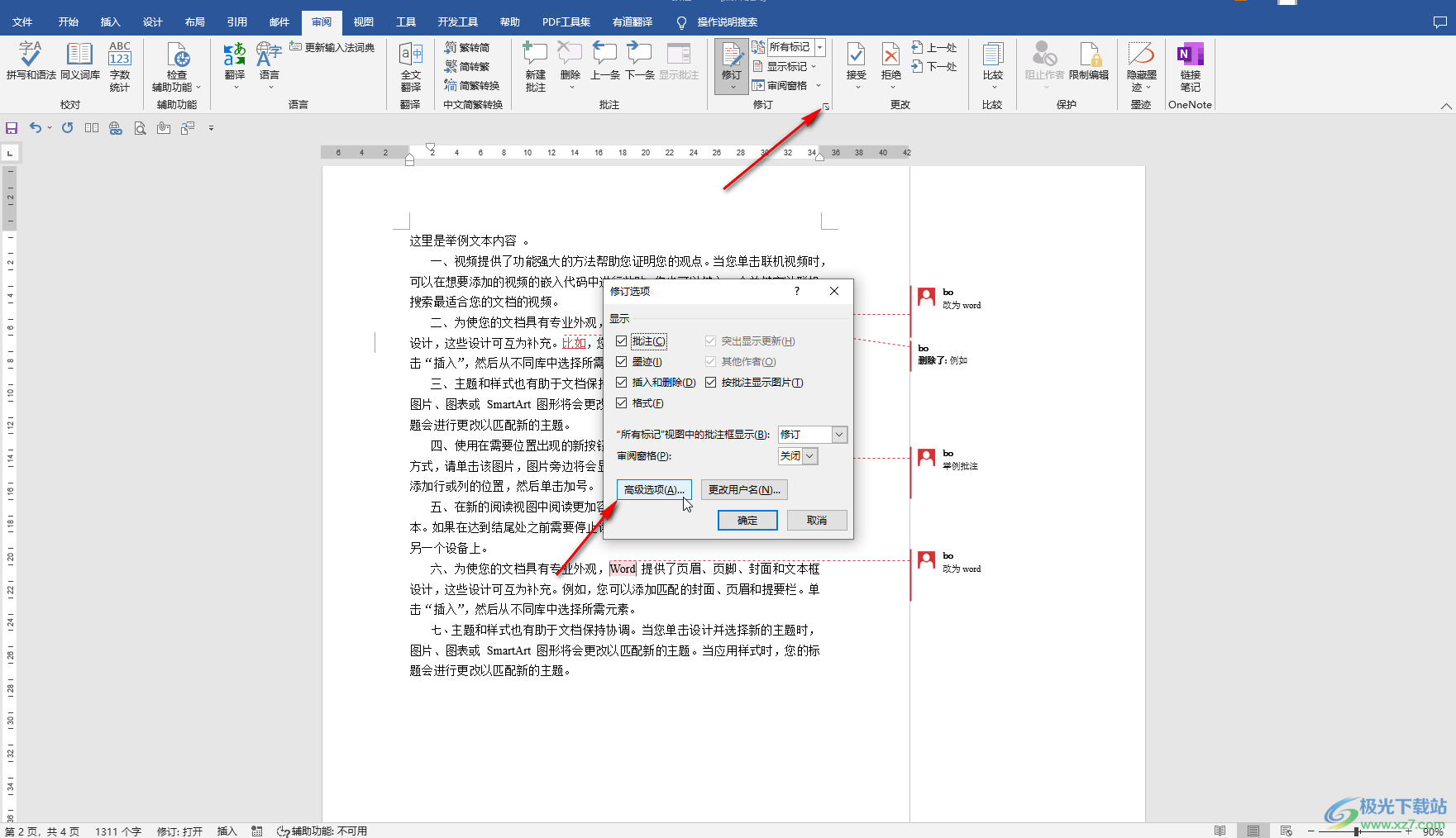
Task: Undo the last action in quick access toolbar
Action: click(x=36, y=128)
